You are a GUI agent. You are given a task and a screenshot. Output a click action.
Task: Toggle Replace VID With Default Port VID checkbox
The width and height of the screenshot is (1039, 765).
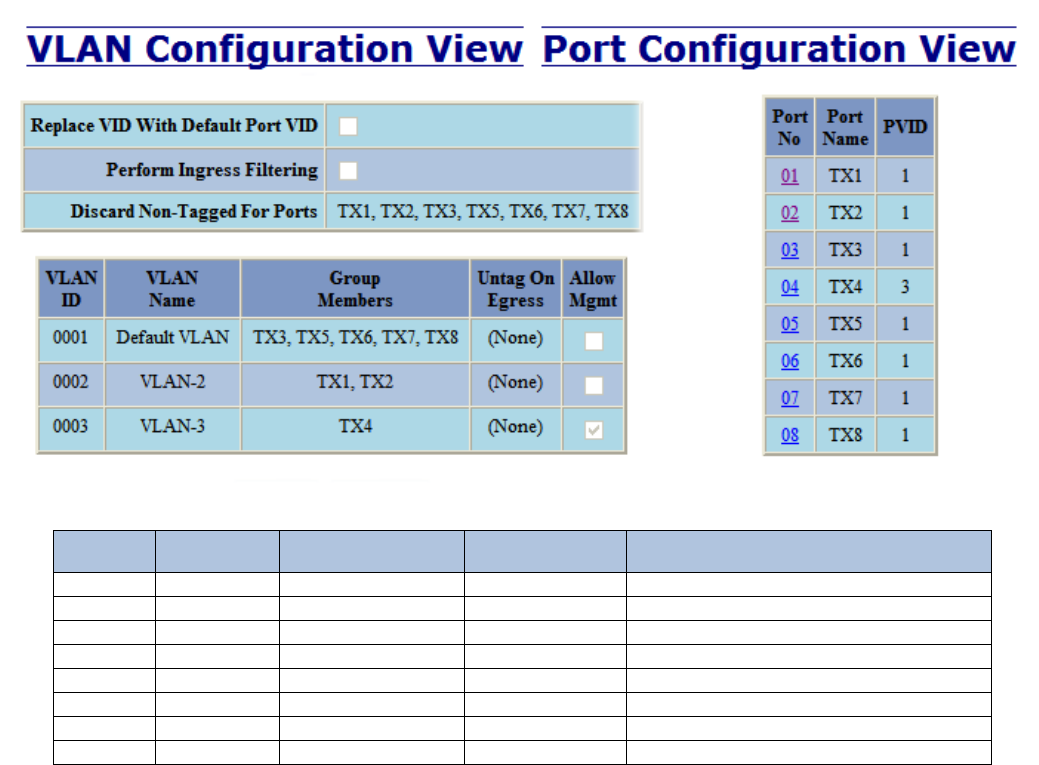point(349,126)
